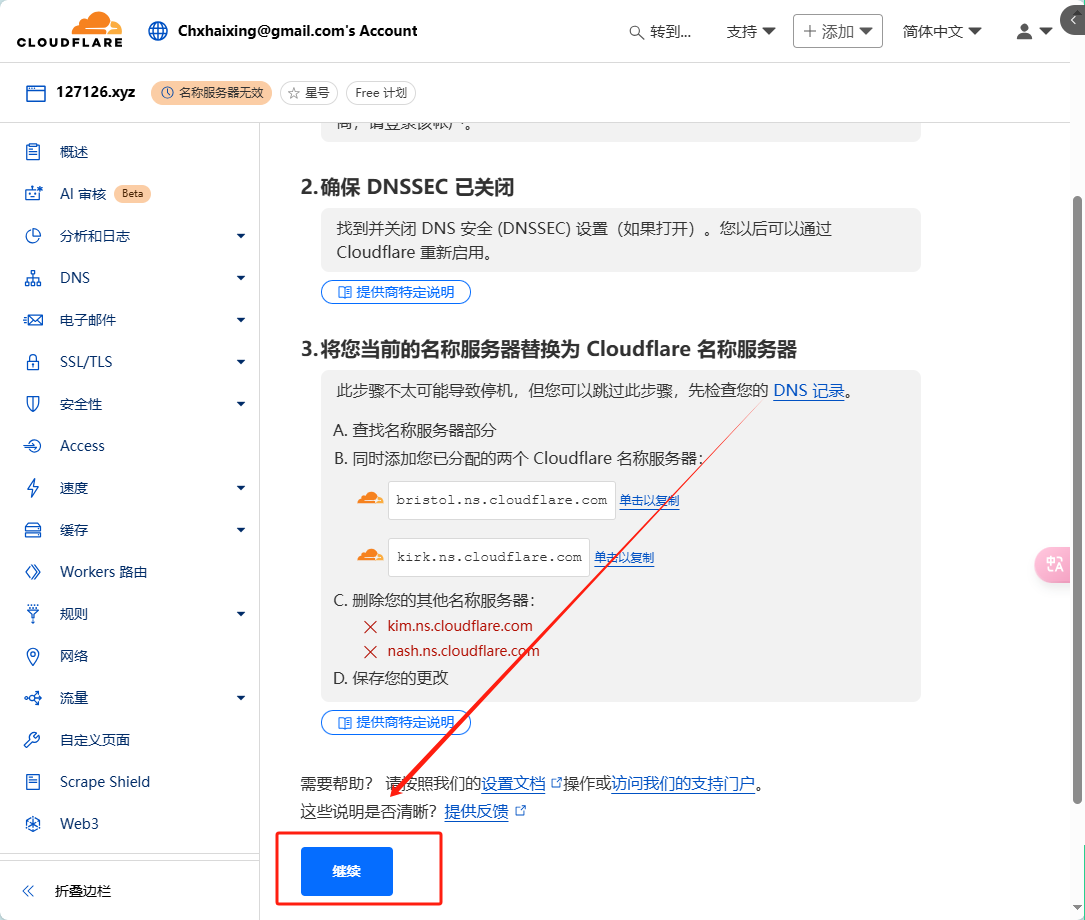Click 折叠边栏 label

tap(83, 891)
